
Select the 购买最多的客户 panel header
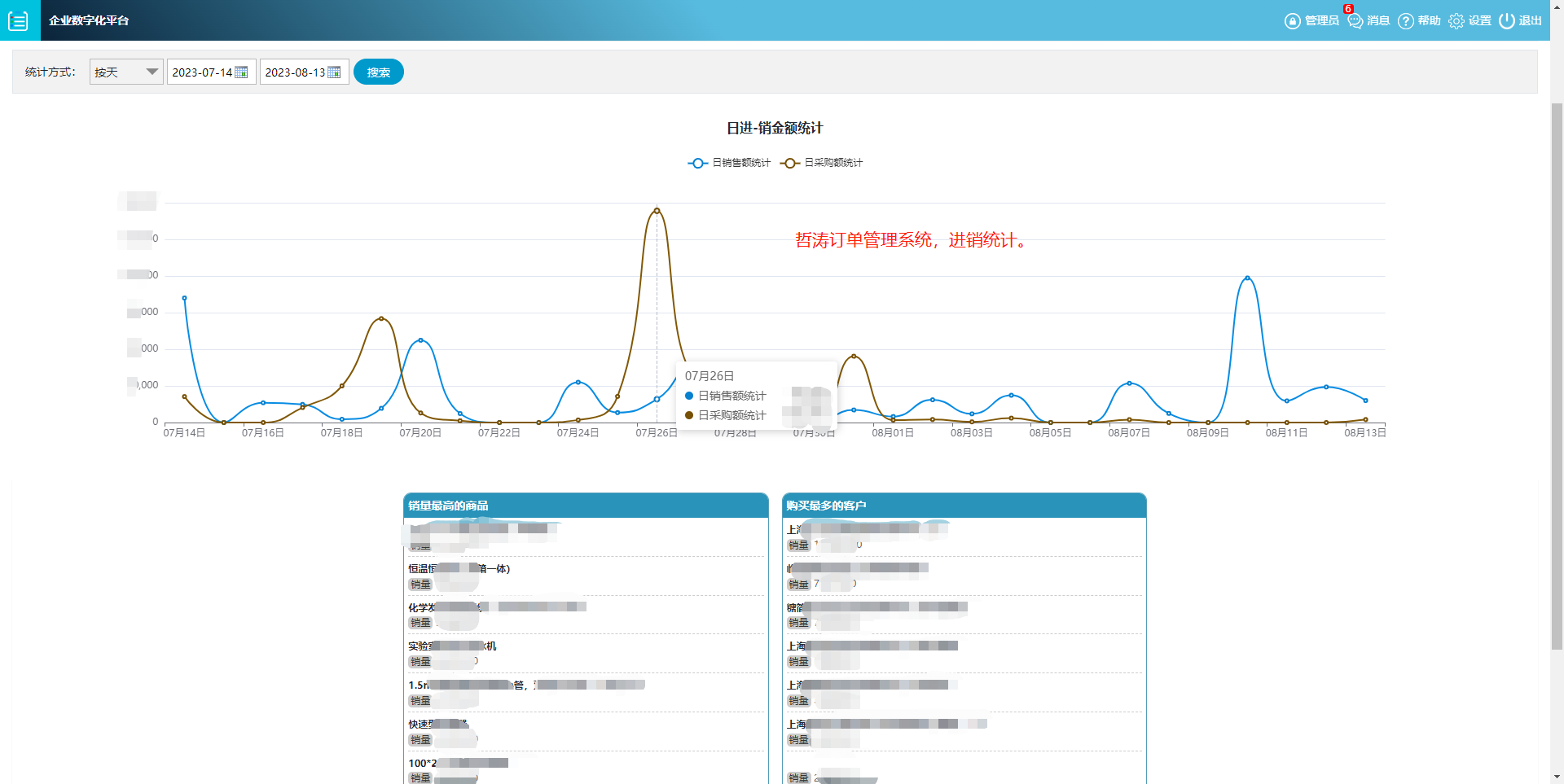pyautogui.click(x=964, y=506)
